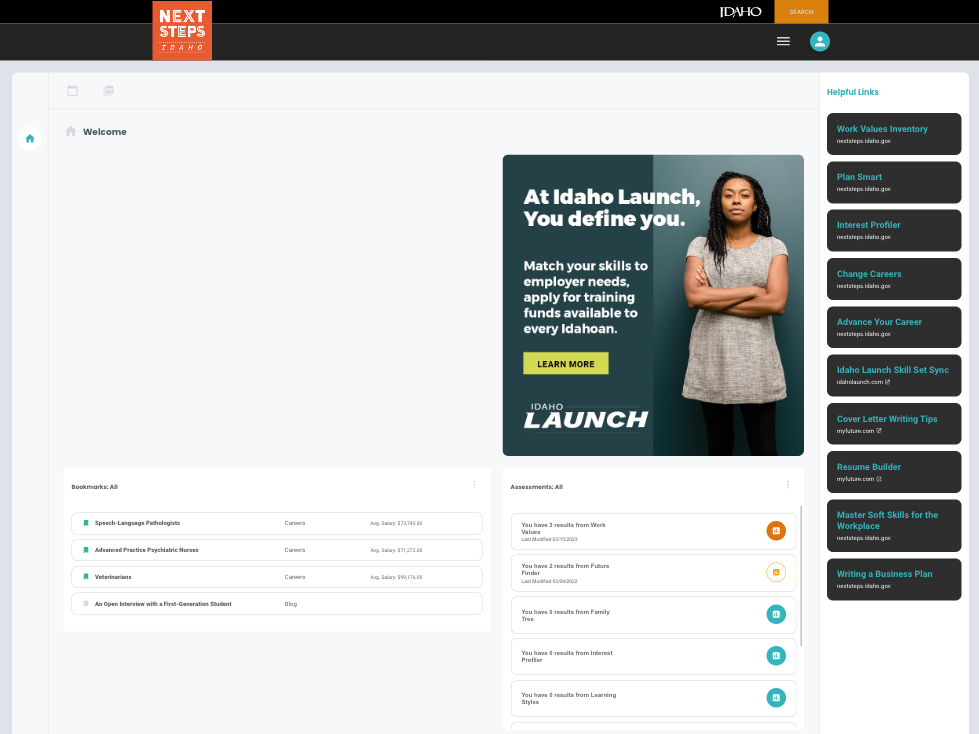Open the Work Values results icon

pyautogui.click(x=776, y=531)
